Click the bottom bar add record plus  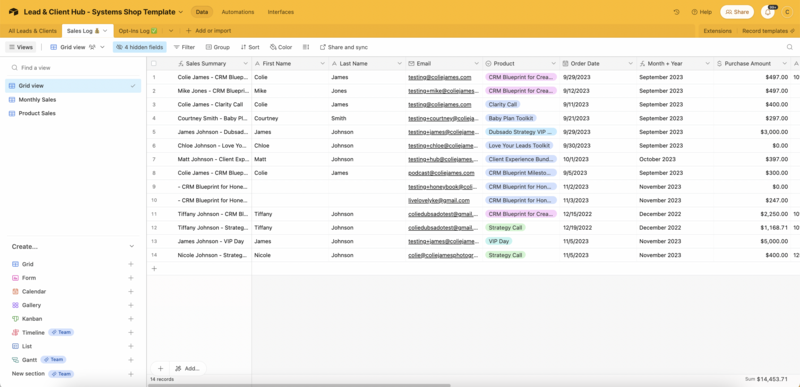160,368
